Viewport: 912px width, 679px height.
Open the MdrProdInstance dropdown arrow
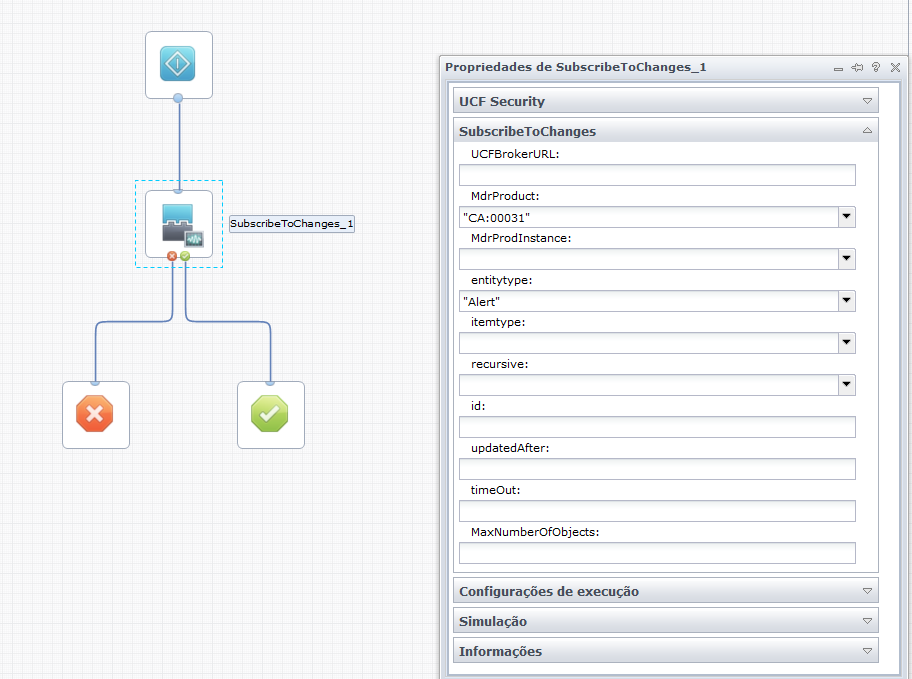coord(847,259)
